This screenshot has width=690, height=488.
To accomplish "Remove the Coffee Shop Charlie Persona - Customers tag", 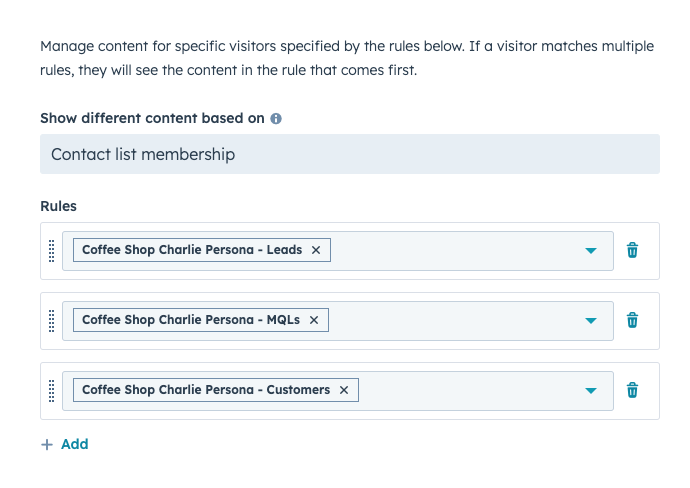I will point(344,390).
